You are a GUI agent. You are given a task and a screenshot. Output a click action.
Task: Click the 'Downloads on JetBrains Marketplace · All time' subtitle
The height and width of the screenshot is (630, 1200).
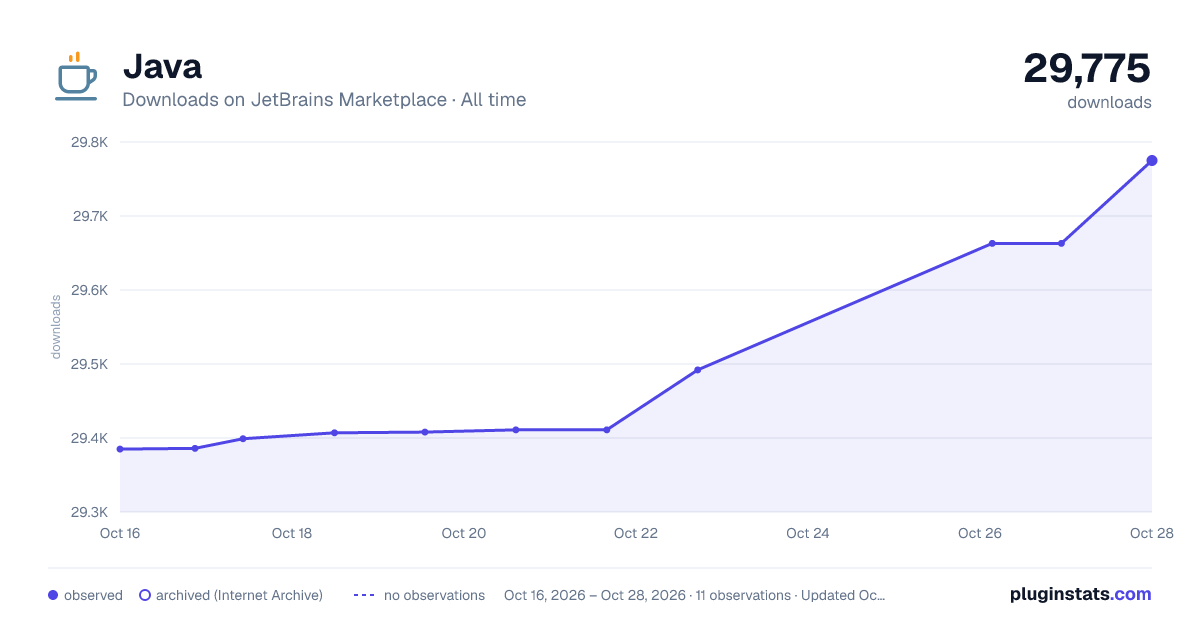point(324,100)
